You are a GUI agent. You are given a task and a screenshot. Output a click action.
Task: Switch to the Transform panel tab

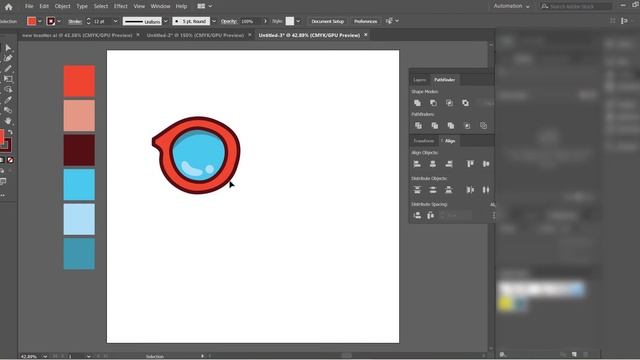point(424,141)
